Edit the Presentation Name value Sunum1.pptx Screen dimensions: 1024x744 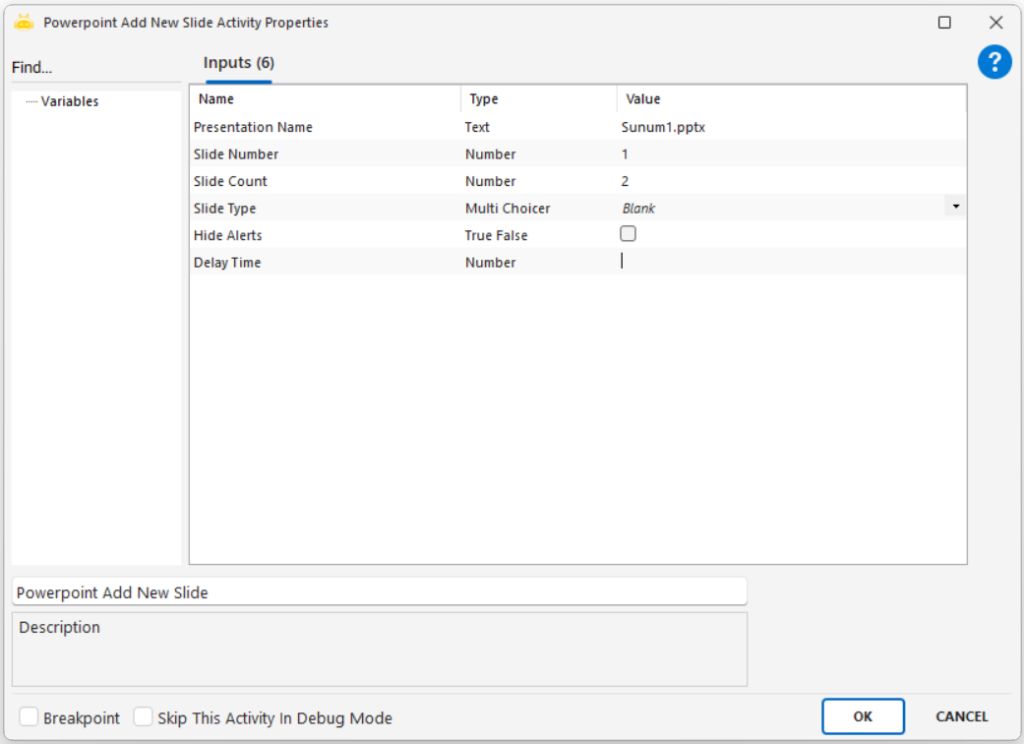(790, 127)
